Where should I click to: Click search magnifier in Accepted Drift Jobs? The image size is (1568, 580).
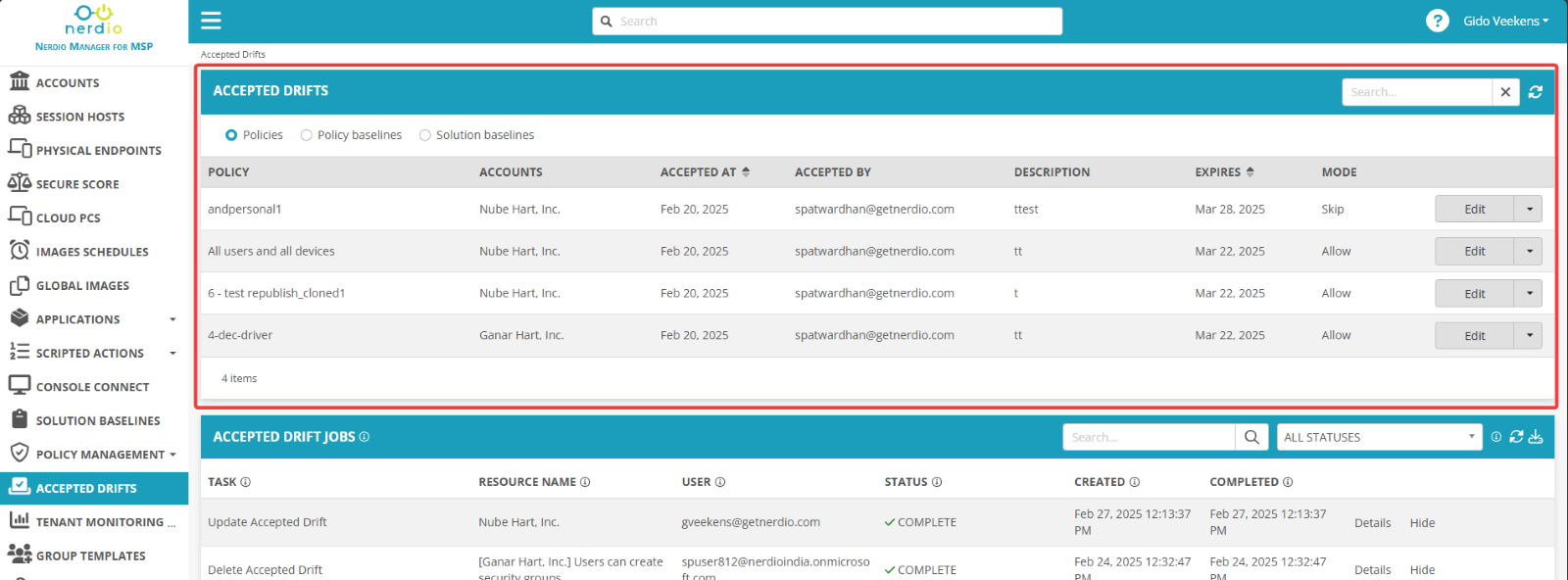tap(1251, 437)
